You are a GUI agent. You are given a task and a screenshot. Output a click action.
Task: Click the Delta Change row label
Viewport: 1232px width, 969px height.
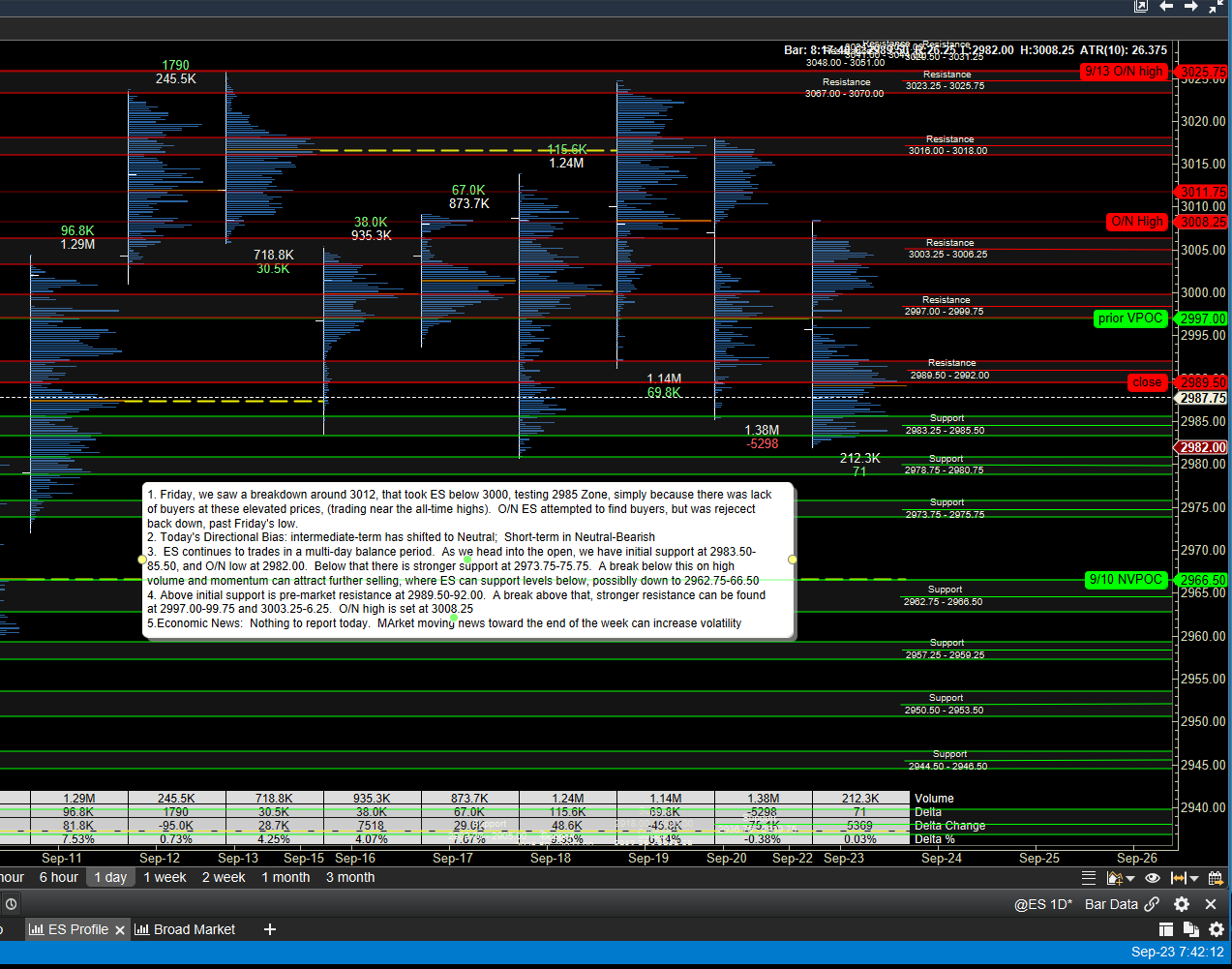(949, 826)
